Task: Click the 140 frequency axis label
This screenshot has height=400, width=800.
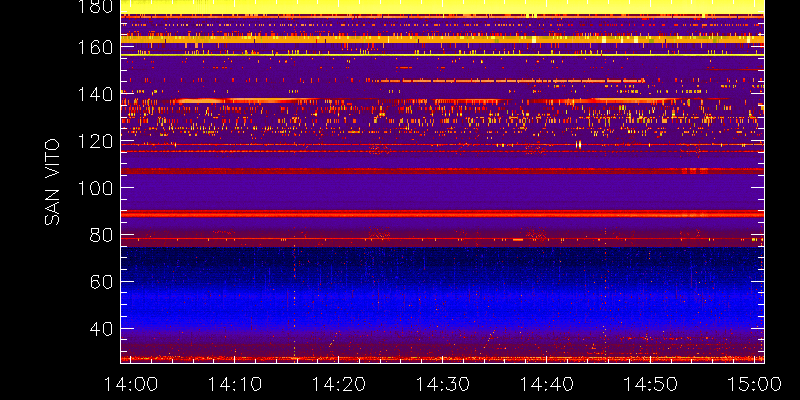Action: pyautogui.click(x=95, y=94)
